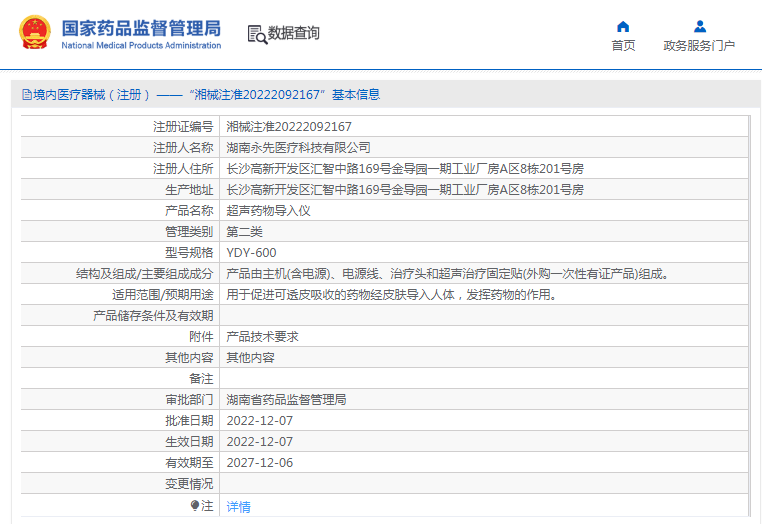This screenshot has width=762, height=524.
Task: Click the 管理类别 row label
Action: [x=189, y=231]
